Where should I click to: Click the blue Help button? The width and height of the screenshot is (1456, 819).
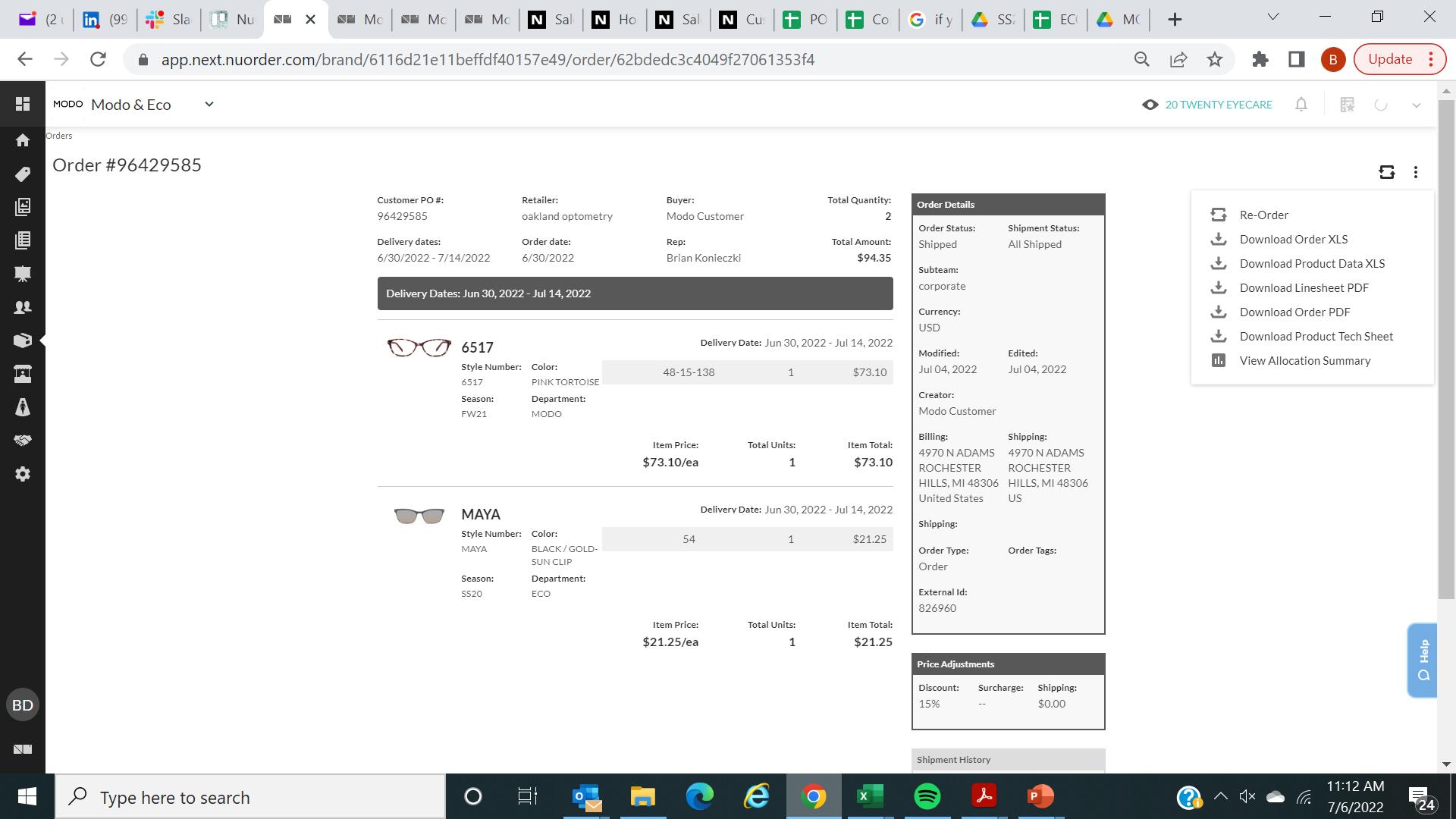tap(1422, 660)
